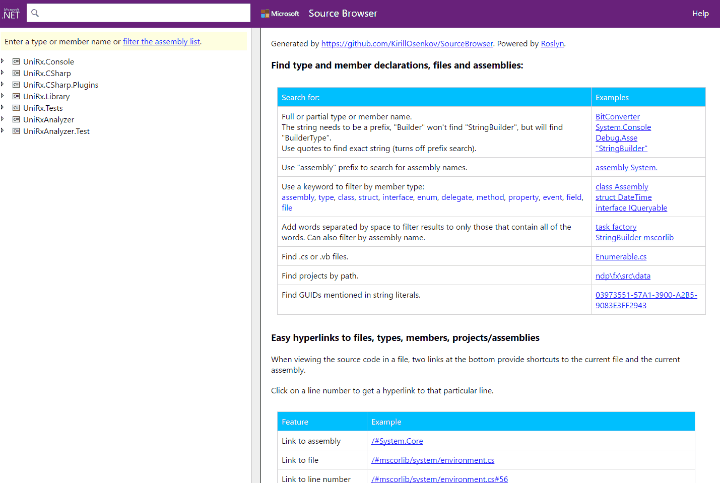The height and width of the screenshot is (483, 720).
Task: Select UniRx.Library assembly label
Action: (x=46, y=96)
